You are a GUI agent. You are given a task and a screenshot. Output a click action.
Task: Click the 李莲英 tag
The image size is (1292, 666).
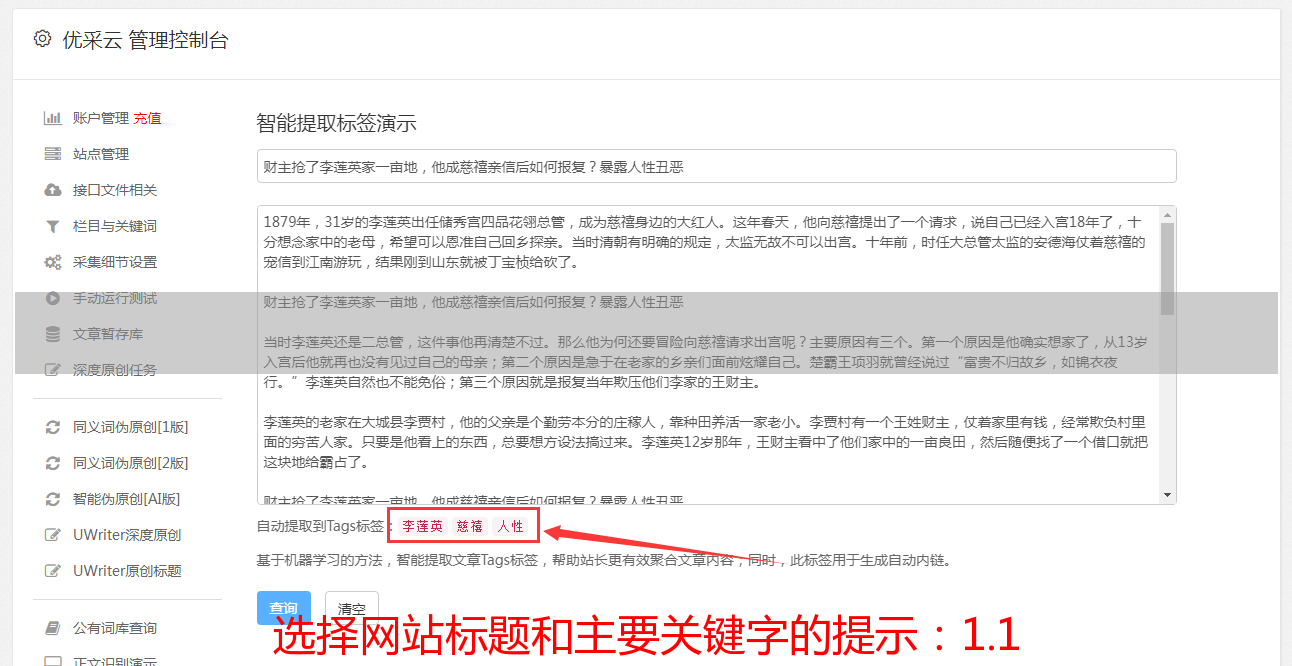point(423,526)
